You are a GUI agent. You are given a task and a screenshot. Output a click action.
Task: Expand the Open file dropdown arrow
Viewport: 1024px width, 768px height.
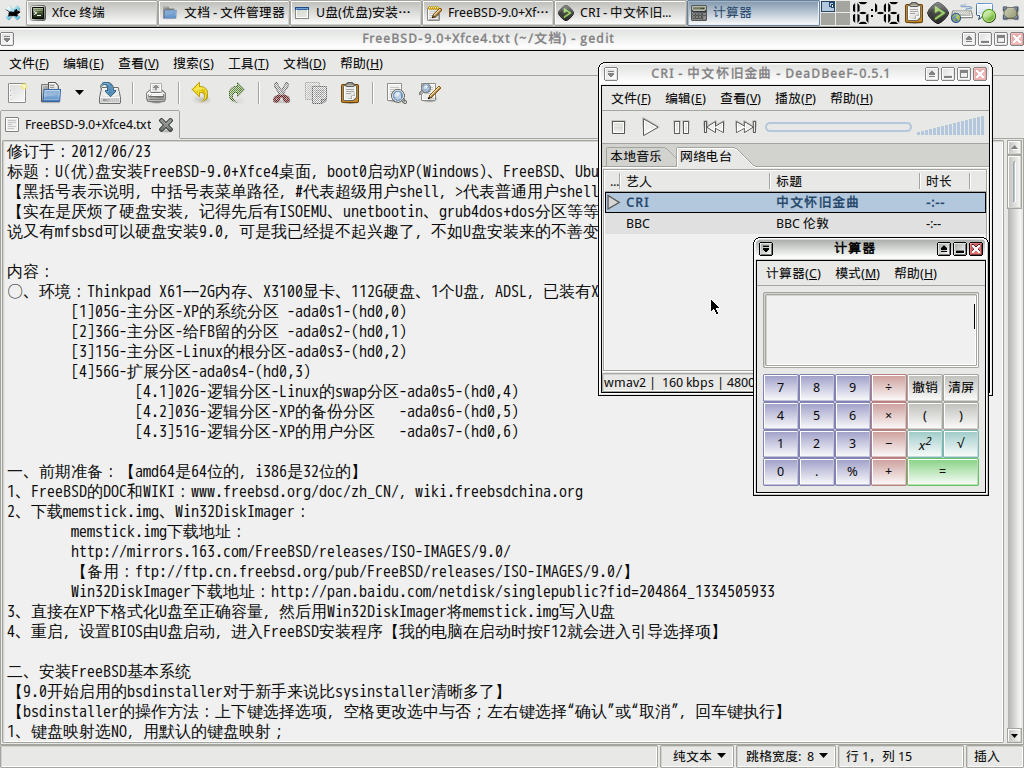point(79,94)
